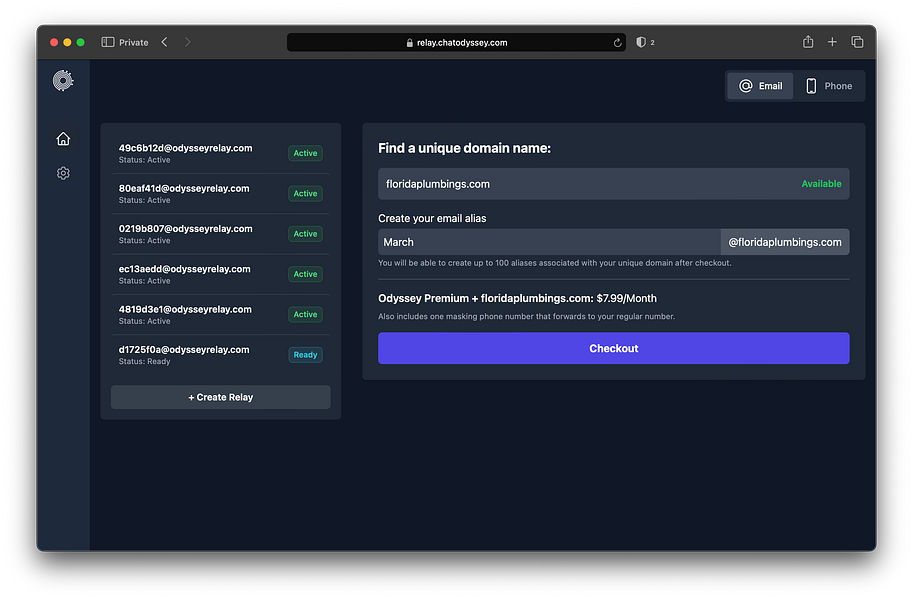Click Active badge for ec13aedd relay
The width and height of the screenshot is (913, 600).
305,274
